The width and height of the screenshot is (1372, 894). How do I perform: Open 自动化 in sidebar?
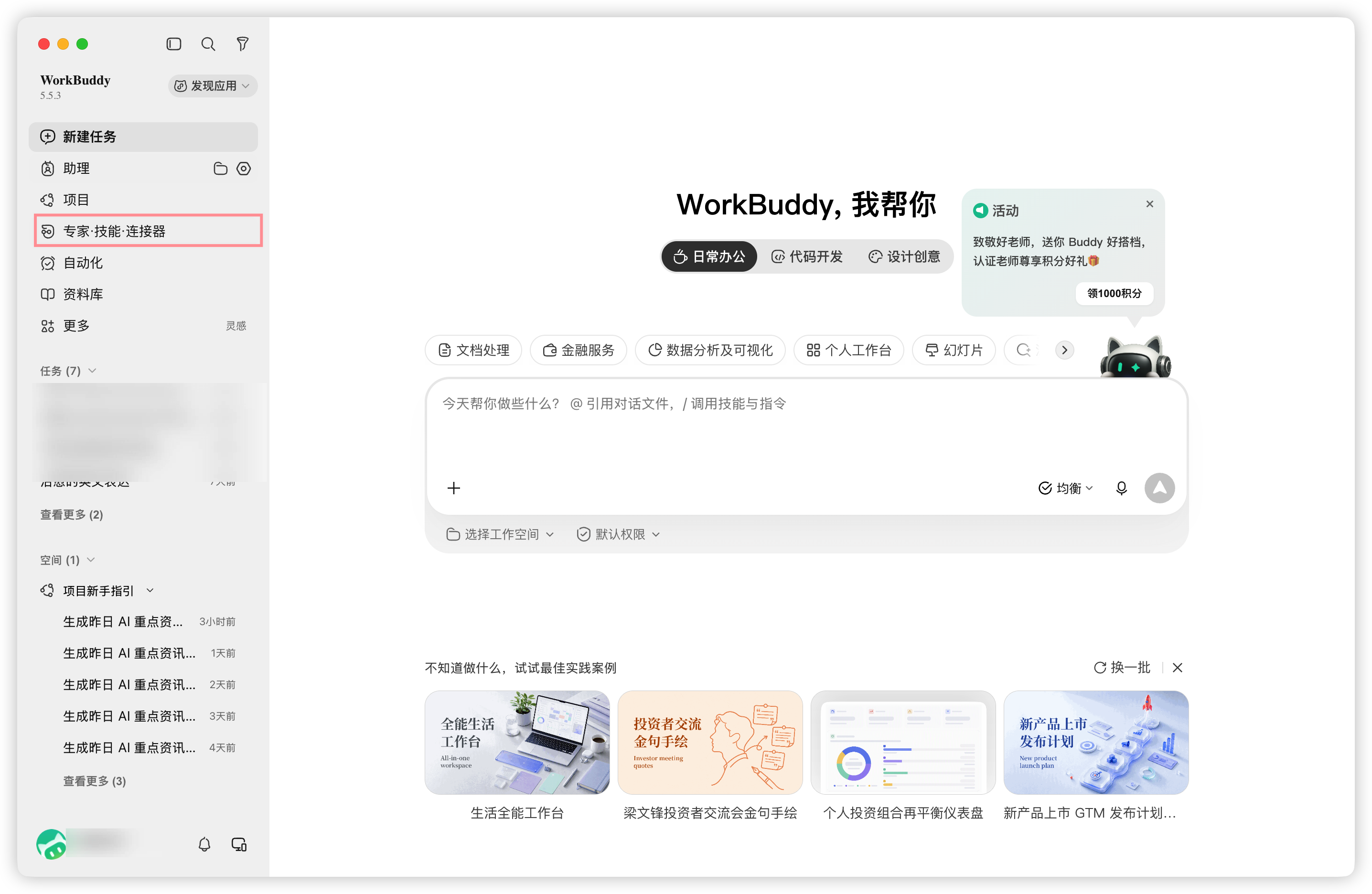(x=143, y=263)
